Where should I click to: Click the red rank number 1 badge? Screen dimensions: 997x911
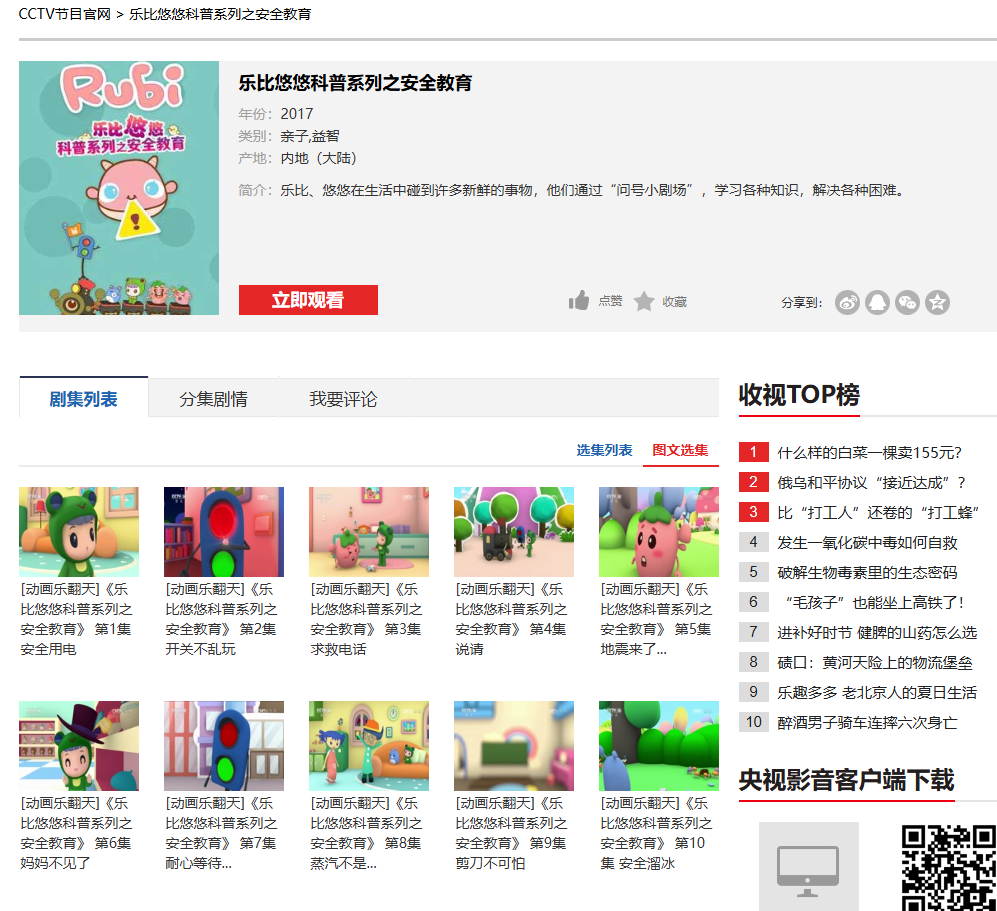point(753,452)
